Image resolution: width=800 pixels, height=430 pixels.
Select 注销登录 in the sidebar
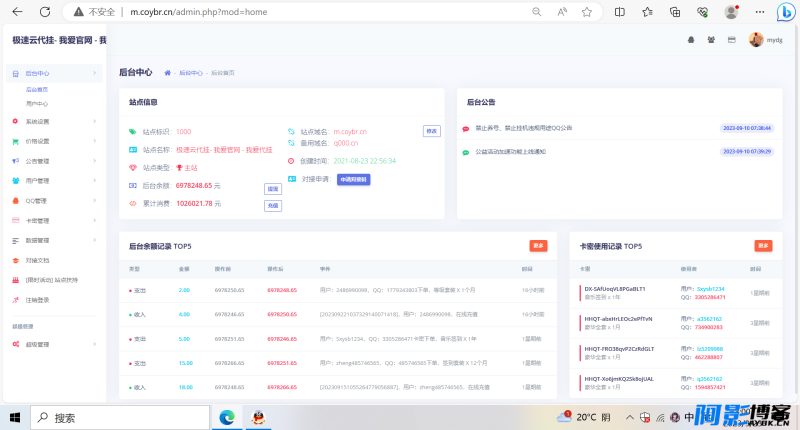[x=38, y=300]
